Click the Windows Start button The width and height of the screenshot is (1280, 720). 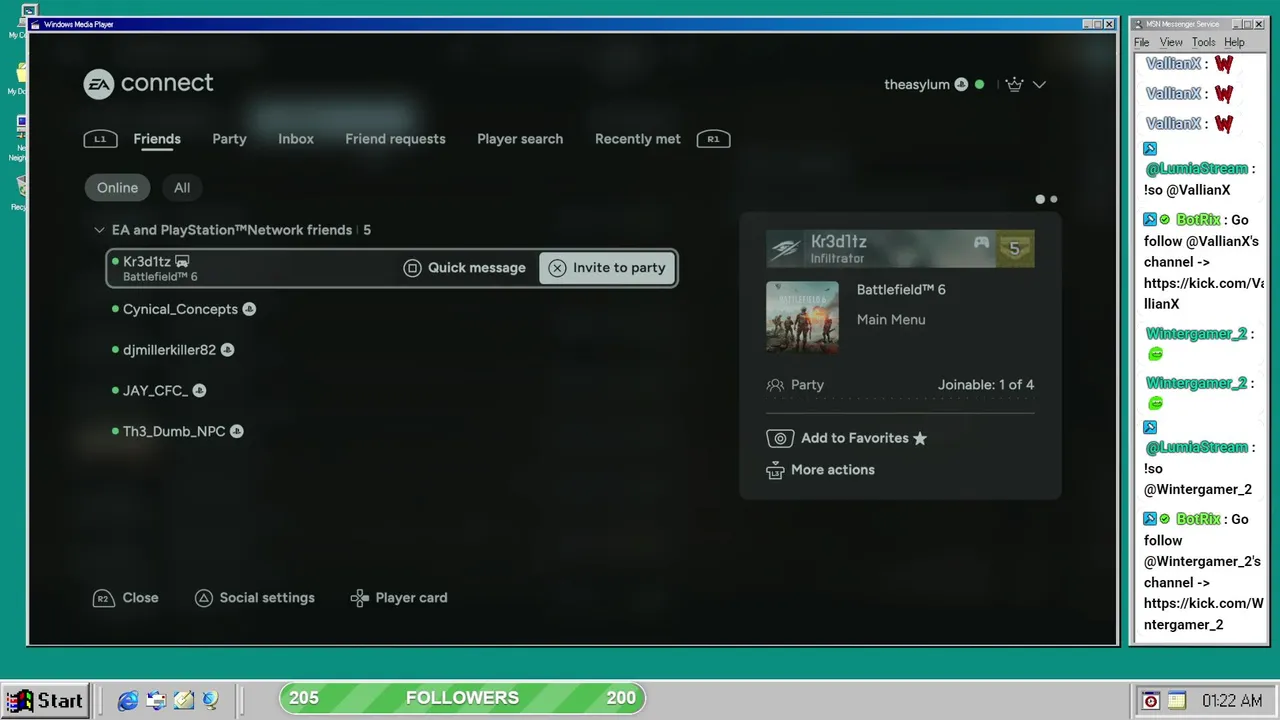(x=45, y=701)
